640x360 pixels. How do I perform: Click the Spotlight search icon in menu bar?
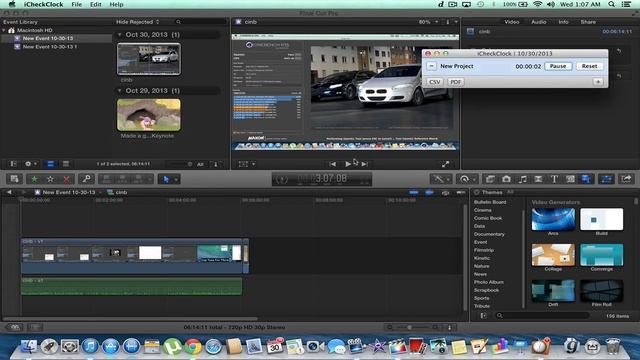[611, 4]
